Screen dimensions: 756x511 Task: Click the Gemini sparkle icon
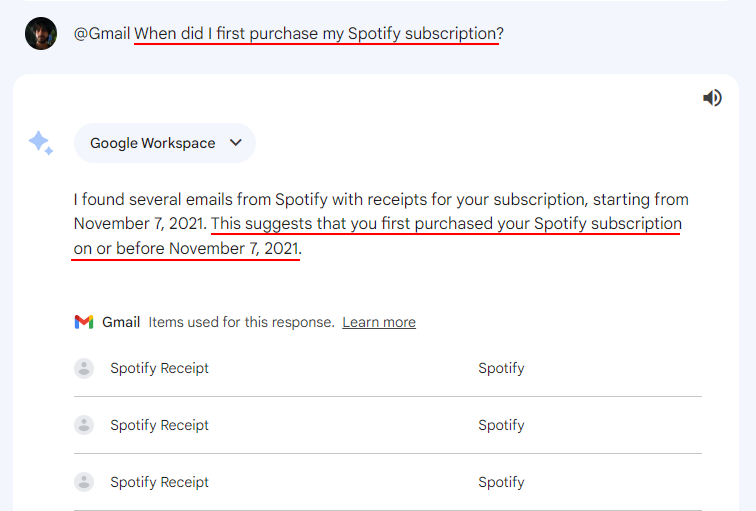click(x=41, y=143)
